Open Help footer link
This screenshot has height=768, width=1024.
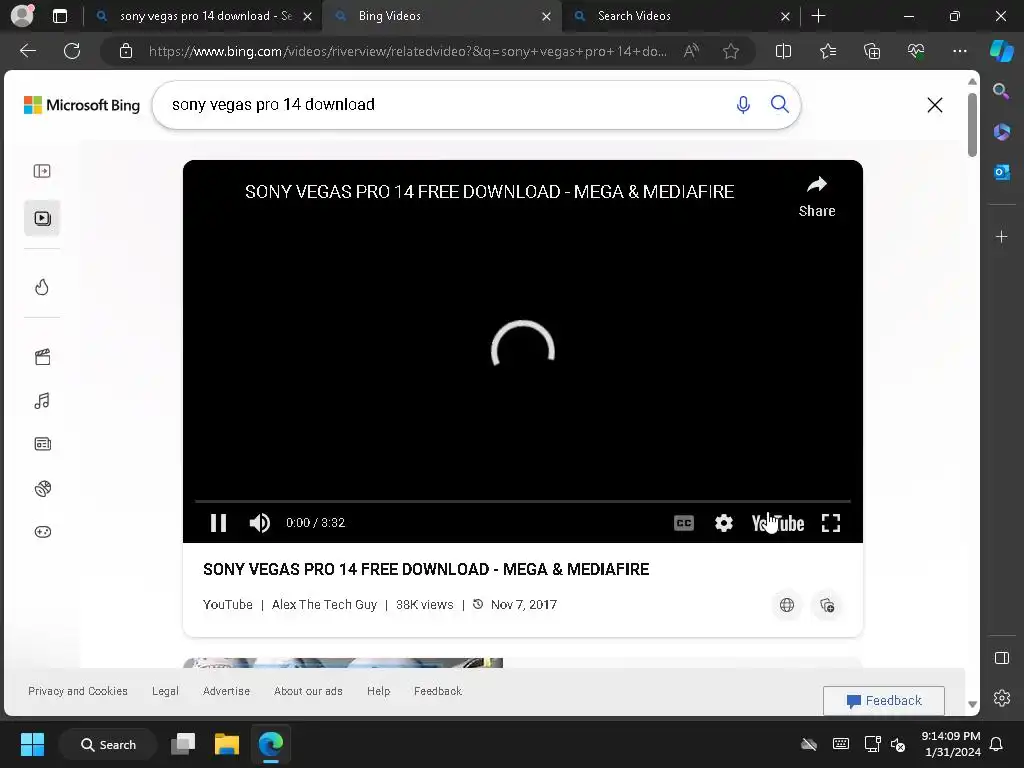tap(378, 691)
